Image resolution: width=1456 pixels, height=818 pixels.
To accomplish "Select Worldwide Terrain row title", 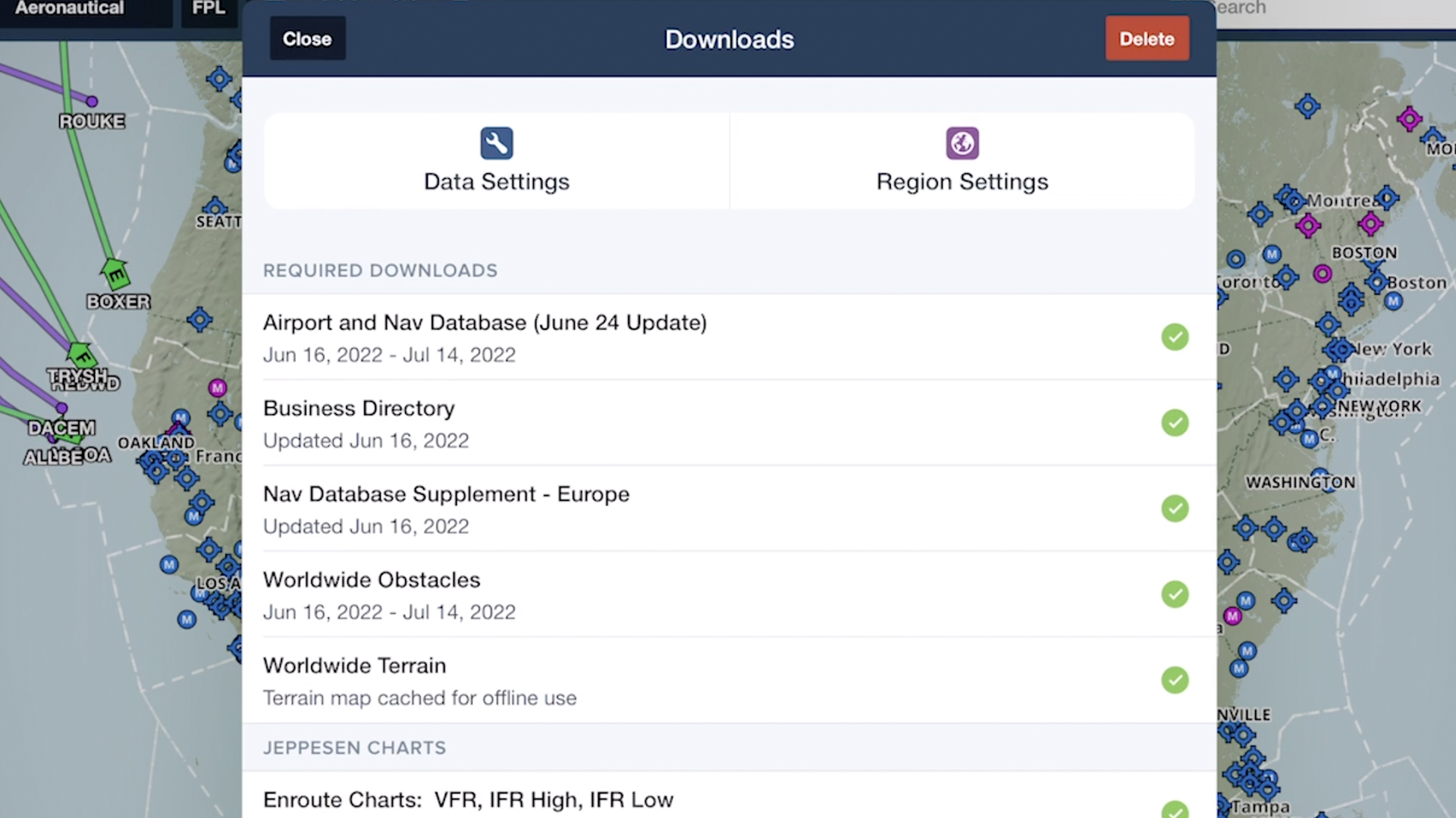I will point(354,666).
